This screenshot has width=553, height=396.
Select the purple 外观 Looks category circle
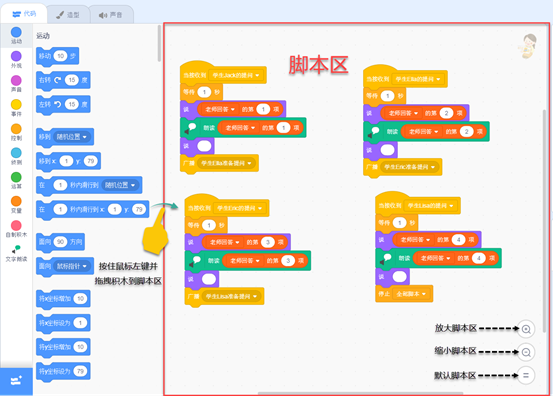(x=16, y=56)
